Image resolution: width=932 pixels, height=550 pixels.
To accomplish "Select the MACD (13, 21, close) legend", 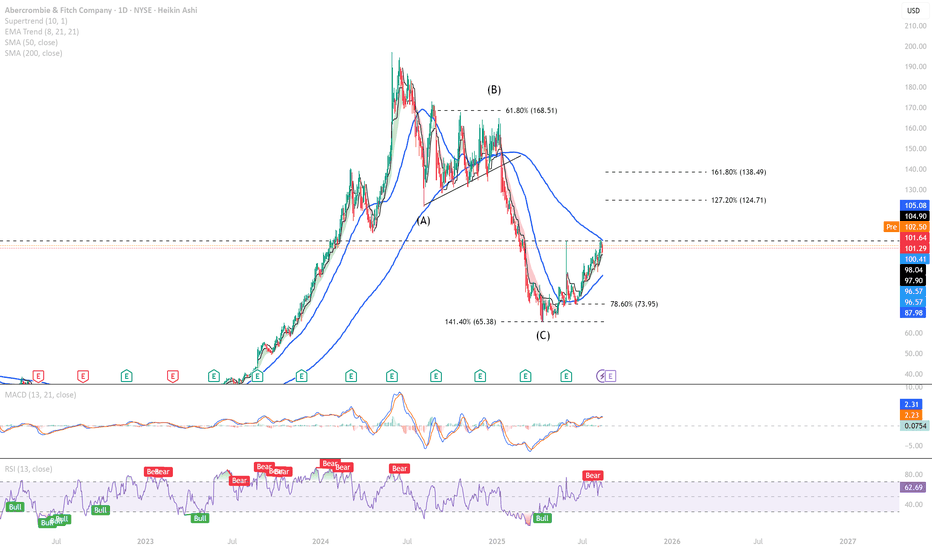I will (40, 395).
